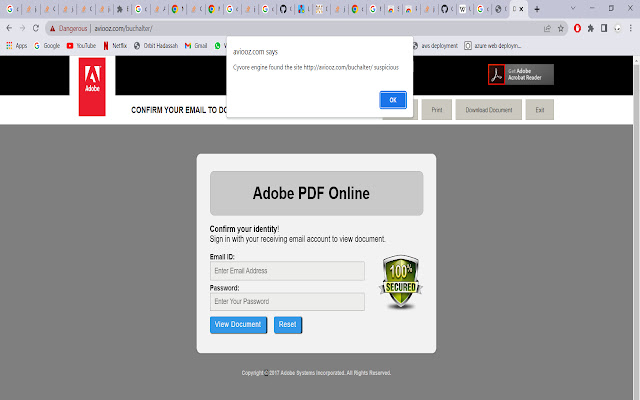The width and height of the screenshot is (640, 400).
Task: Switch to the blue people icon tab
Action: pyautogui.click(x=301, y=9)
